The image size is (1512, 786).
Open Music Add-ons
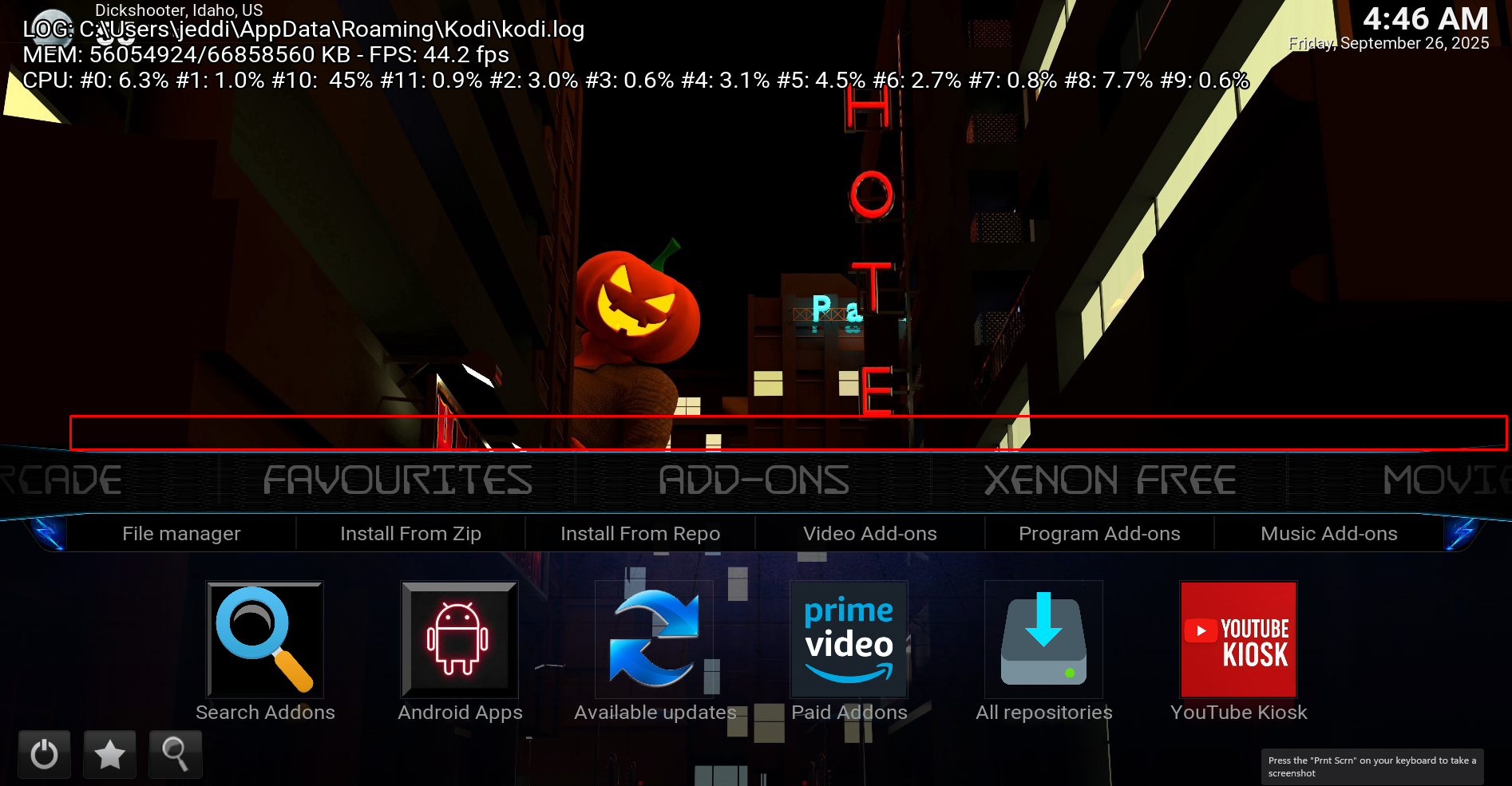pyautogui.click(x=1328, y=533)
